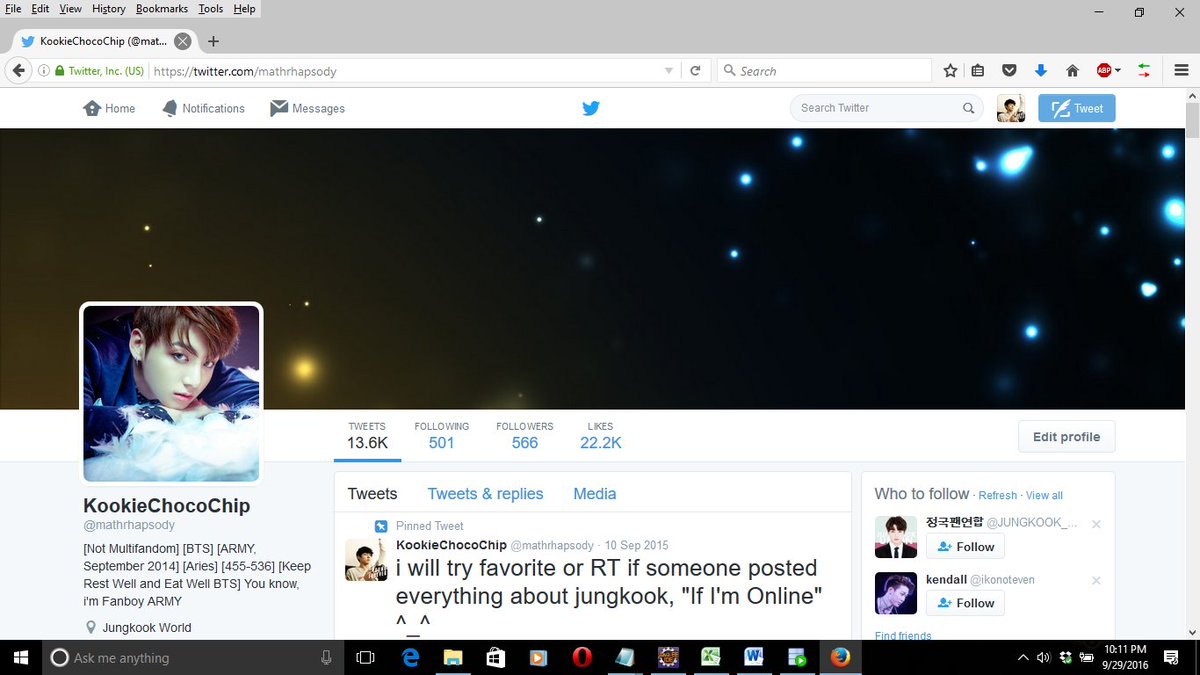Launch Microsoft Edge from taskbar

[410, 657]
